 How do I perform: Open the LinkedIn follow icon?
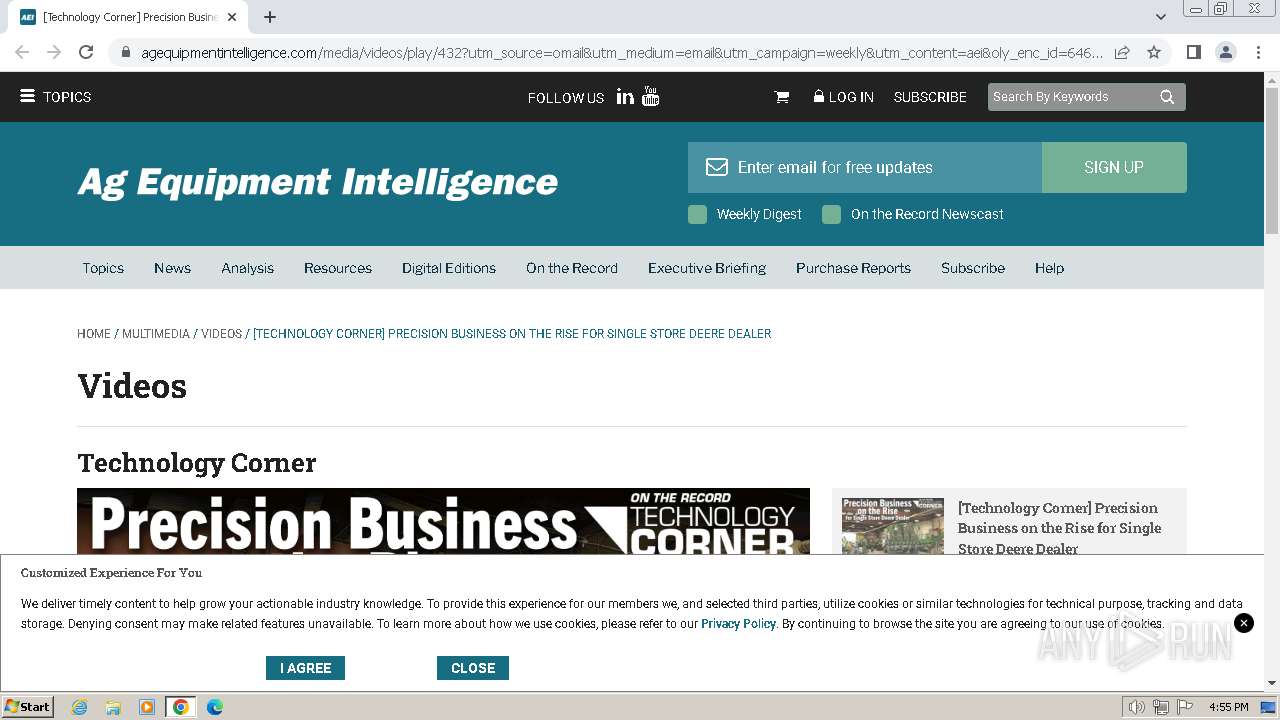pyautogui.click(x=625, y=97)
